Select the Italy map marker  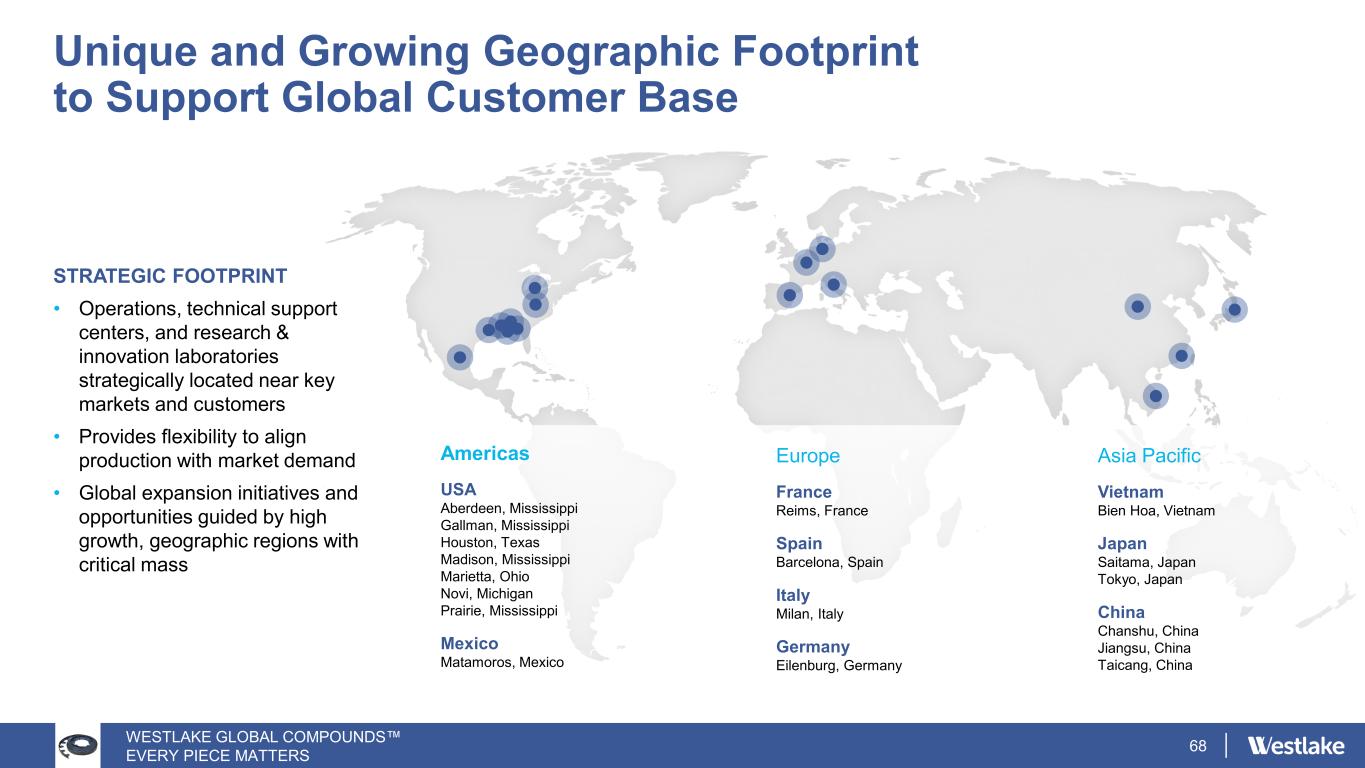click(833, 284)
